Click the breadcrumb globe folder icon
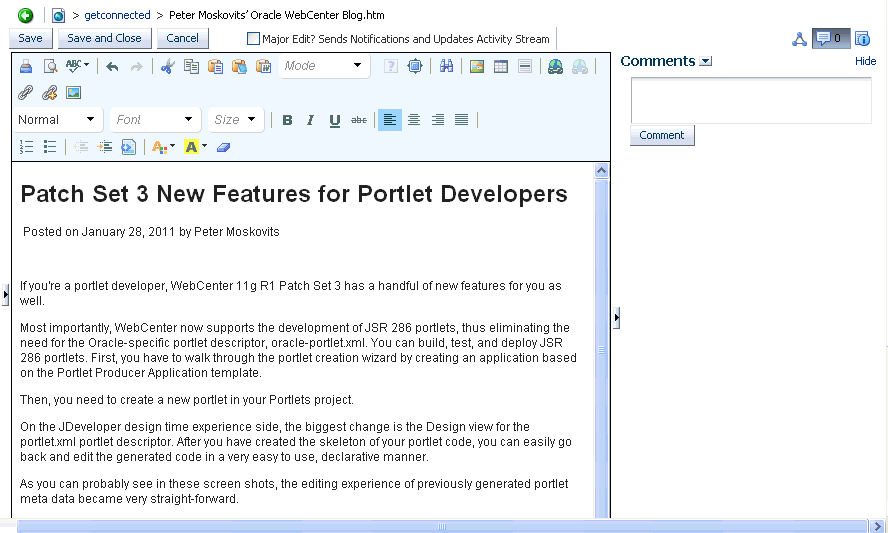The height and width of the screenshot is (533, 888). 58,15
